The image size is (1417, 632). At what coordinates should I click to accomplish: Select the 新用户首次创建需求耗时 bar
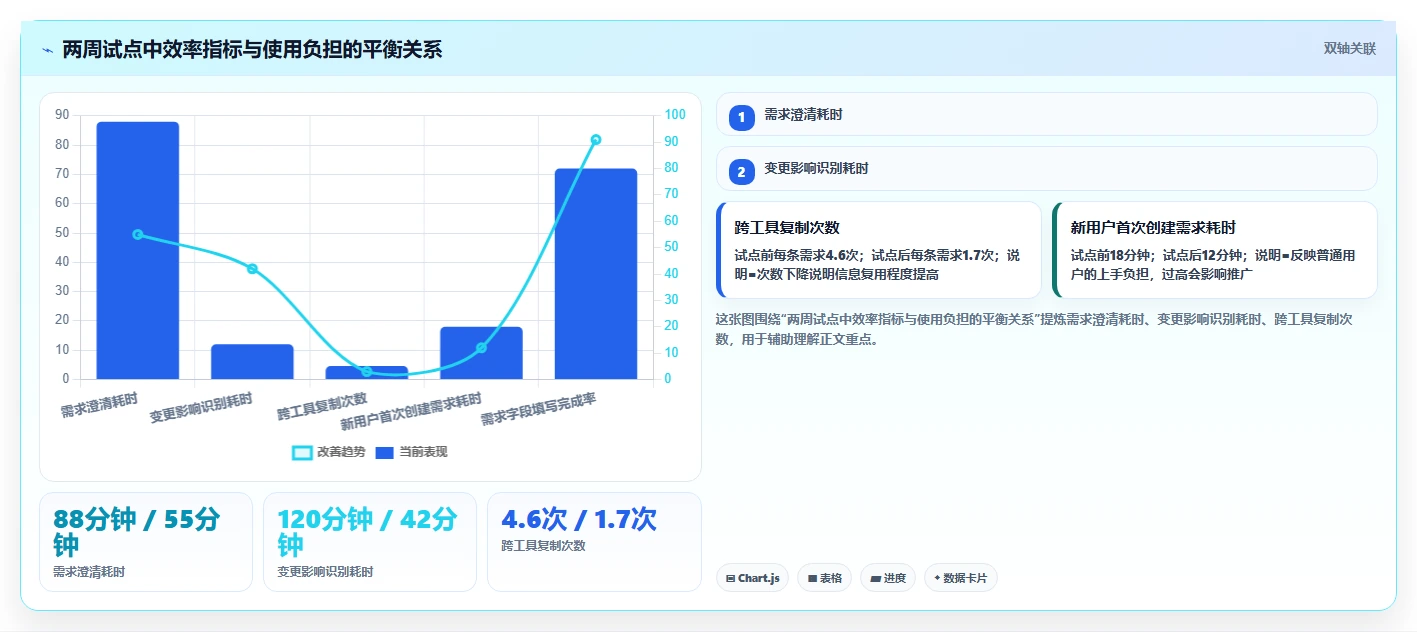[481, 353]
